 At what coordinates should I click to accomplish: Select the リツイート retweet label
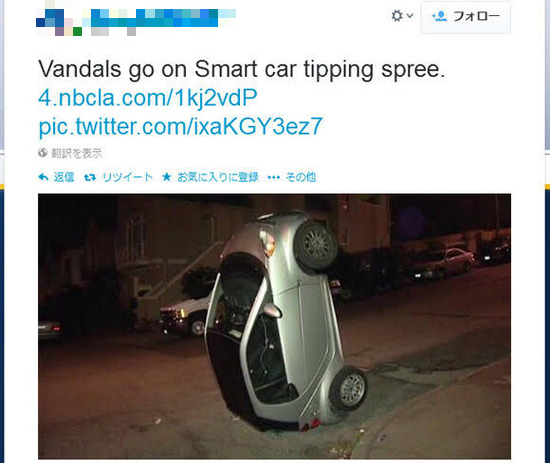tap(128, 177)
